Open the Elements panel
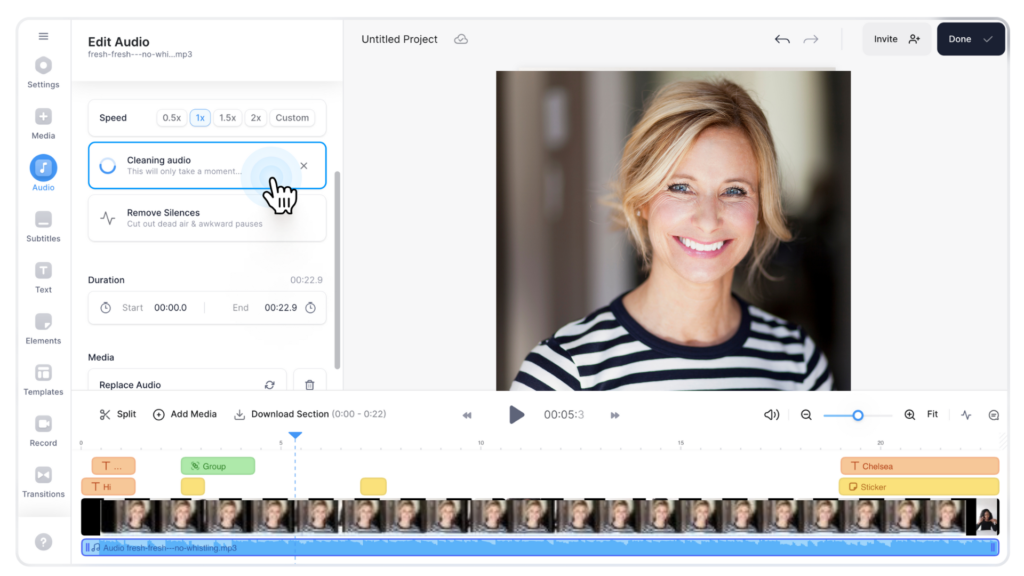Viewport: 1024px width, 576px height. 43,328
